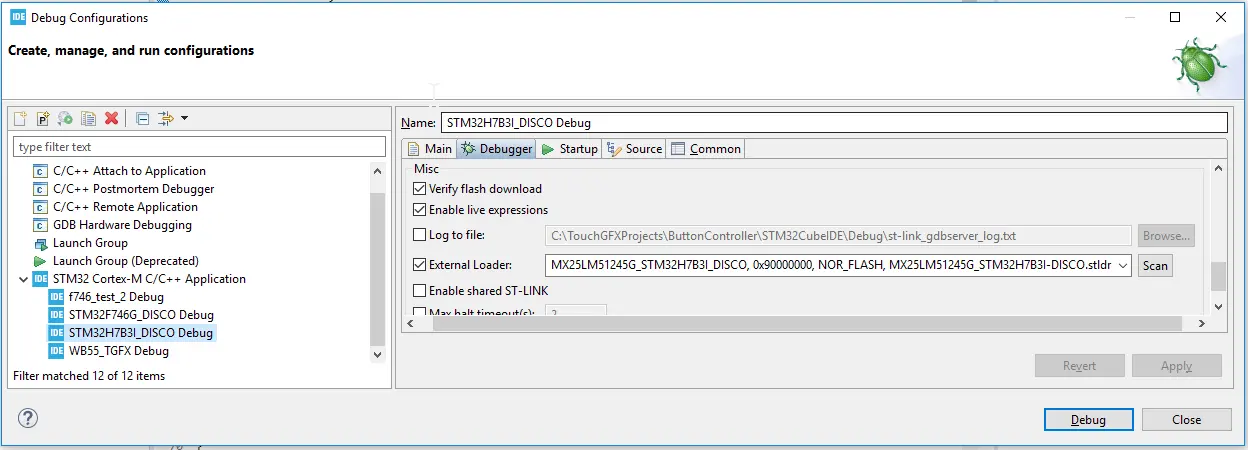Screen dimensions: 1248x450
Task: Open the filter options dropdown arrow
Action: pyautogui.click(x=185, y=119)
